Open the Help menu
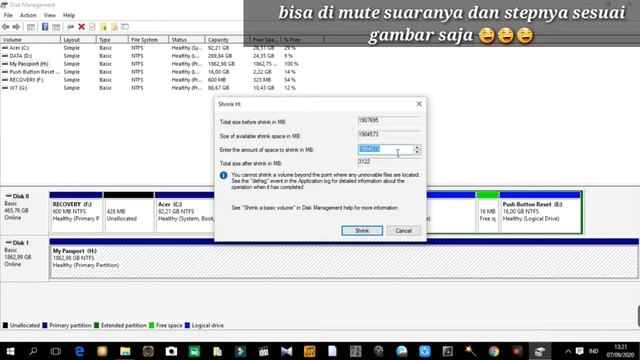 (x=69, y=15)
